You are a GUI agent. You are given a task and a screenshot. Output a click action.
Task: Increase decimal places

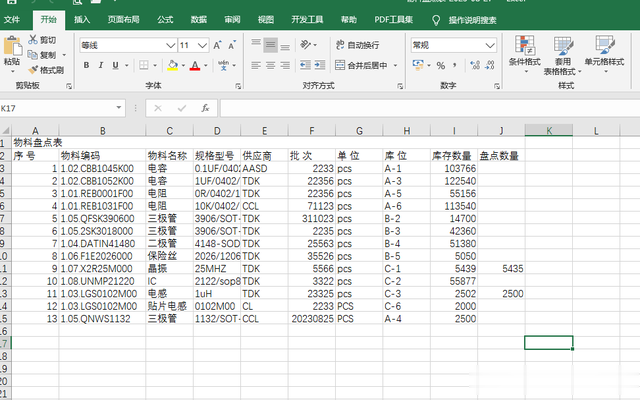pyautogui.click(x=475, y=65)
